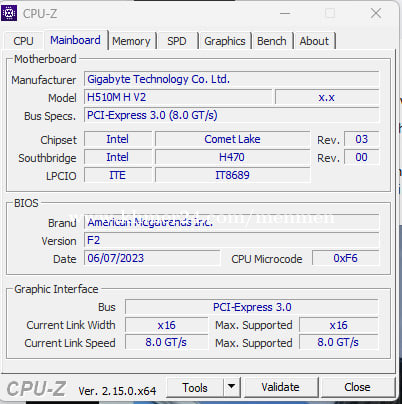Viewport: 402px width, 404px height.
Task: Minimize the CPU-Z window
Action: tap(285, 13)
